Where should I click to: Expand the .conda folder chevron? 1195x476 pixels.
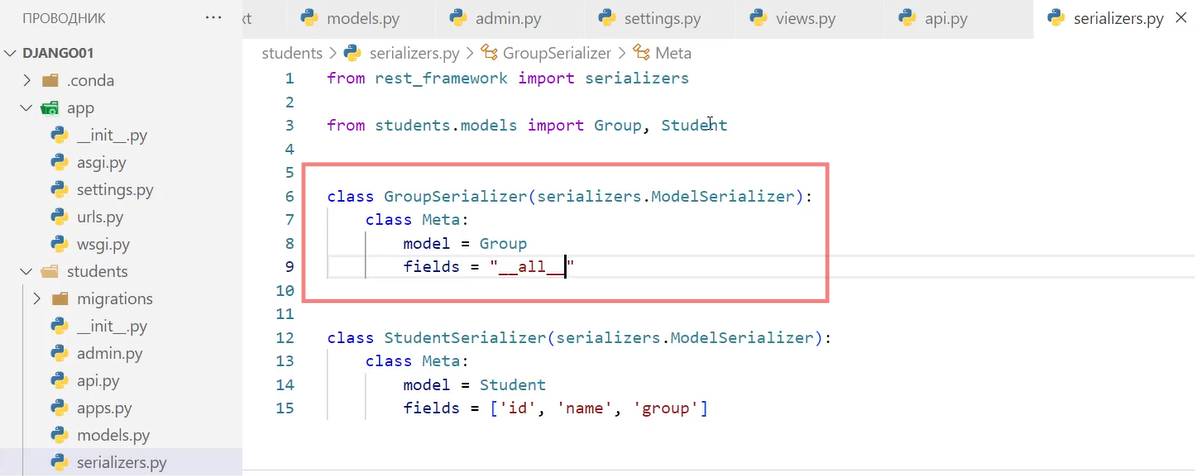pyautogui.click(x=28, y=81)
